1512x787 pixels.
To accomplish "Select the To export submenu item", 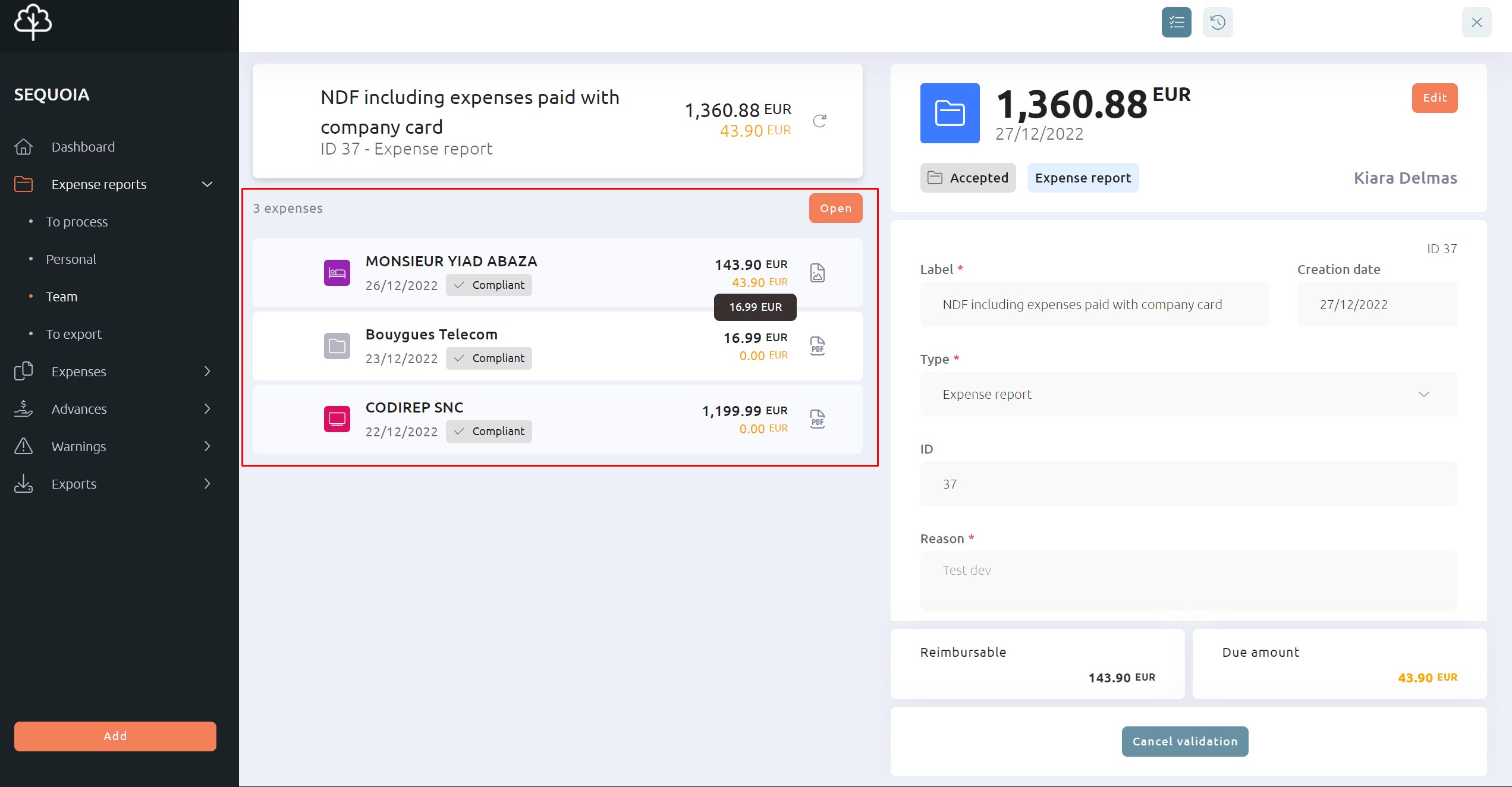I will (74, 334).
